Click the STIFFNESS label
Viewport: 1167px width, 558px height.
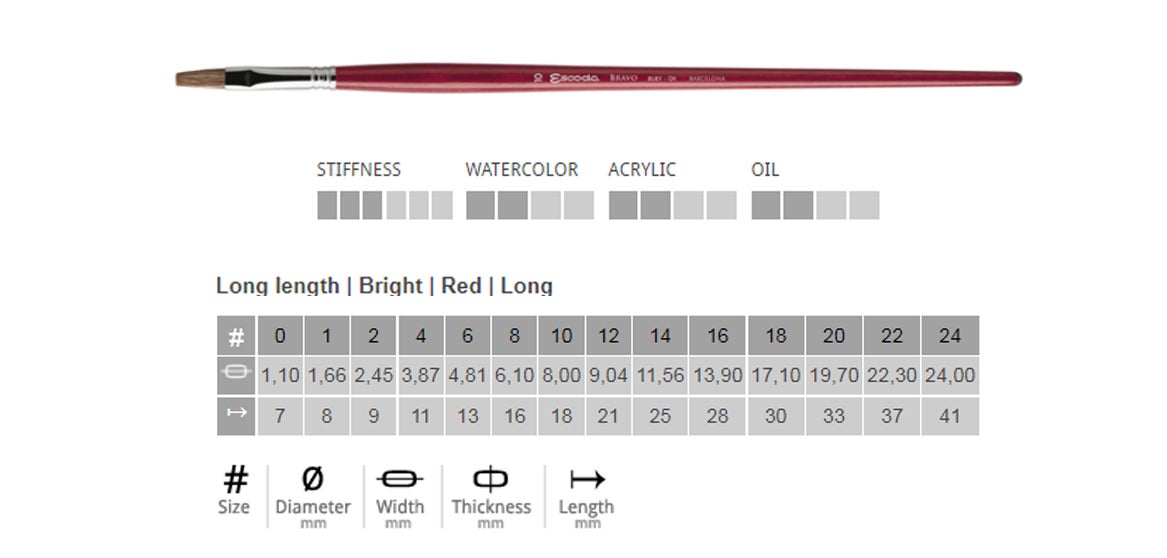(358, 170)
